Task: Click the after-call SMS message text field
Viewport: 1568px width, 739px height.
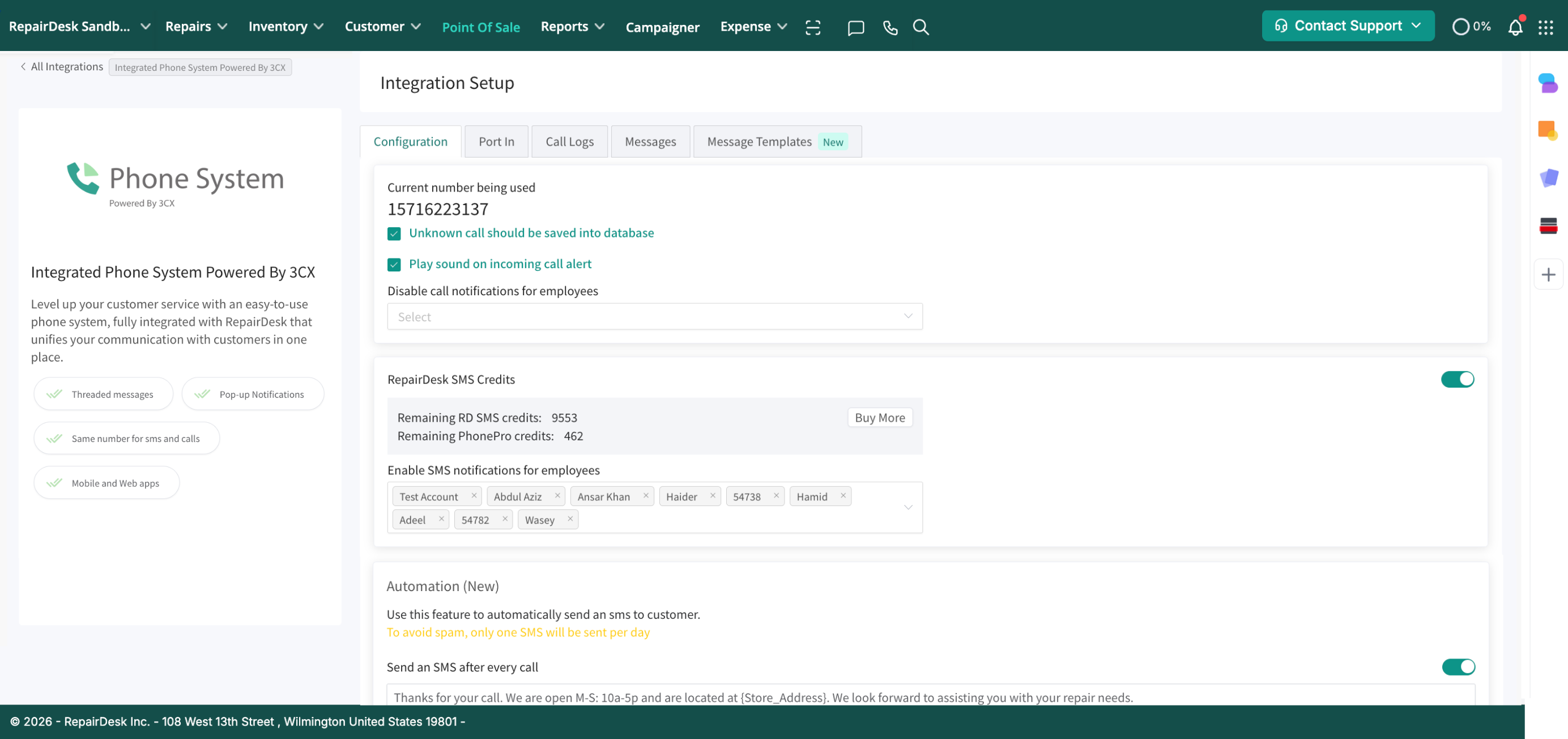Action: tap(931, 695)
